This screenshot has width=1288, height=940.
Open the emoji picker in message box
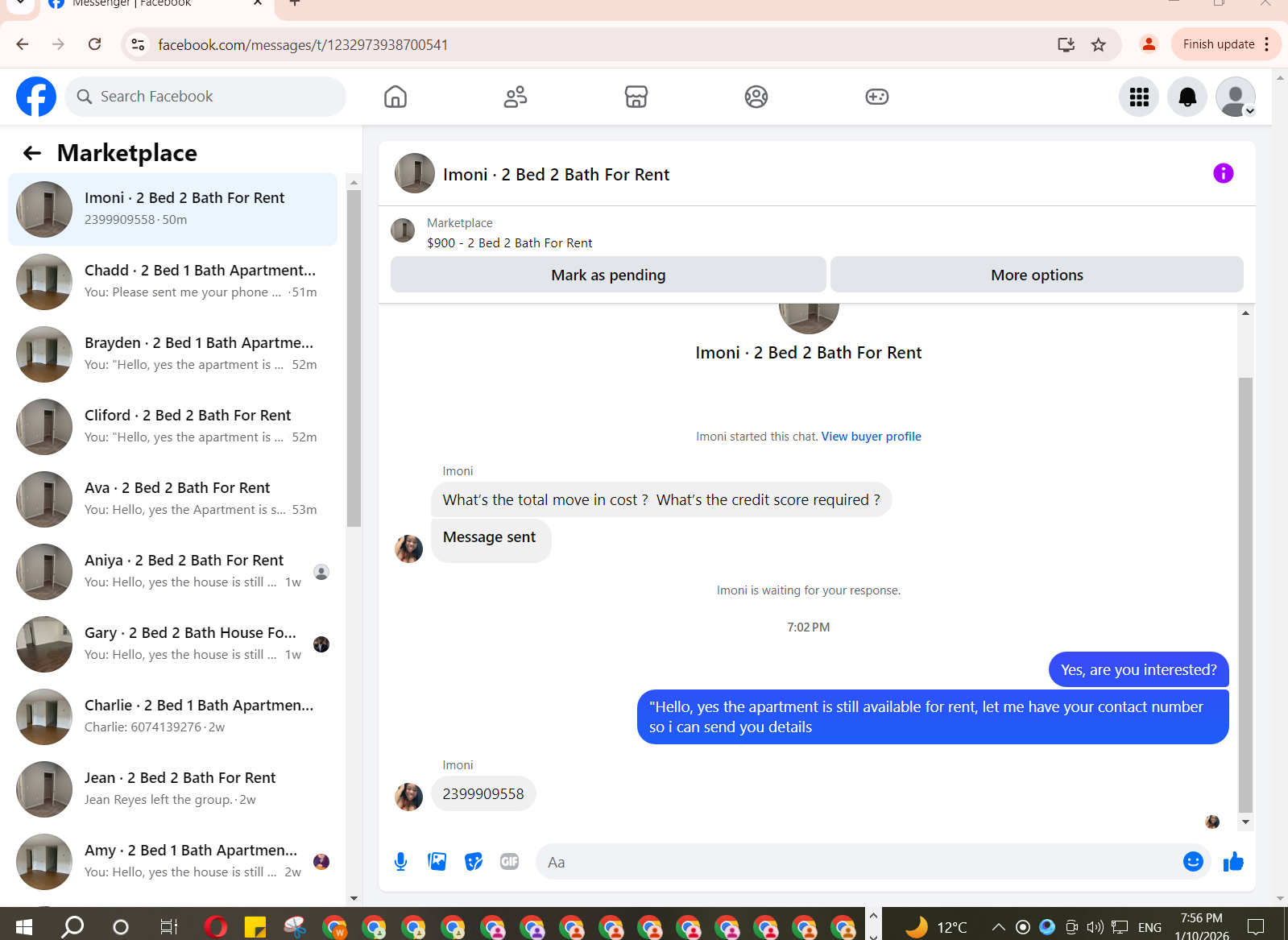click(1193, 862)
